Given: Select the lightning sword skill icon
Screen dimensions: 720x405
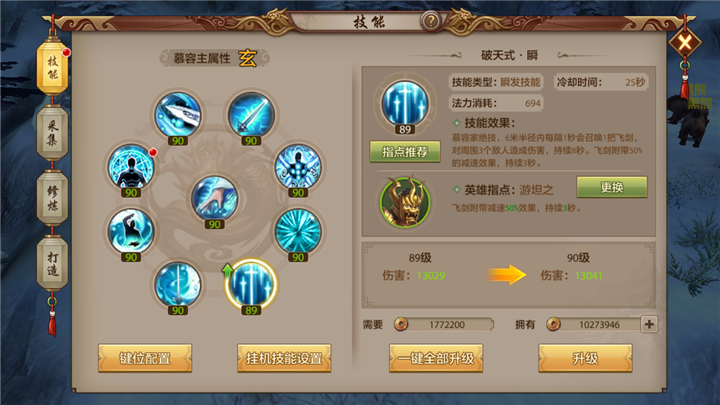Looking at the screenshot, I should (x=251, y=115).
